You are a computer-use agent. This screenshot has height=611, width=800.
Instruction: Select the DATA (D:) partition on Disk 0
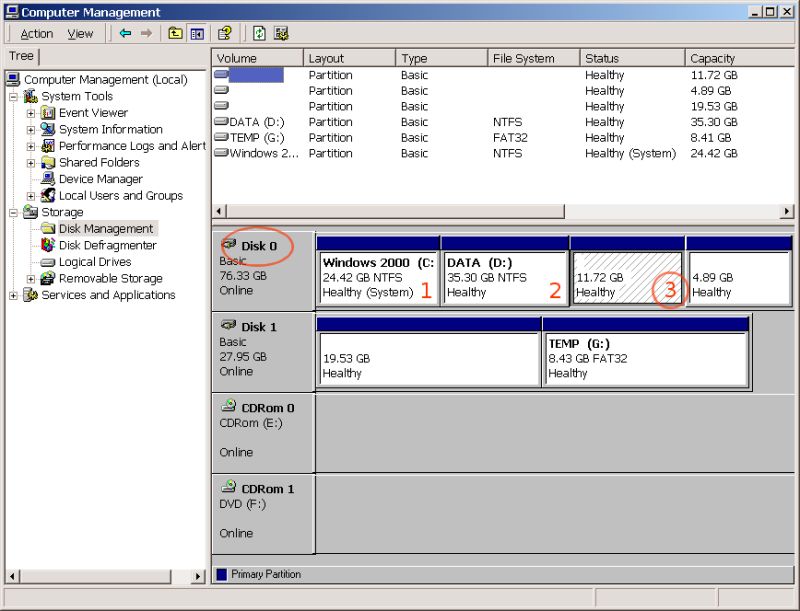click(505, 272)
